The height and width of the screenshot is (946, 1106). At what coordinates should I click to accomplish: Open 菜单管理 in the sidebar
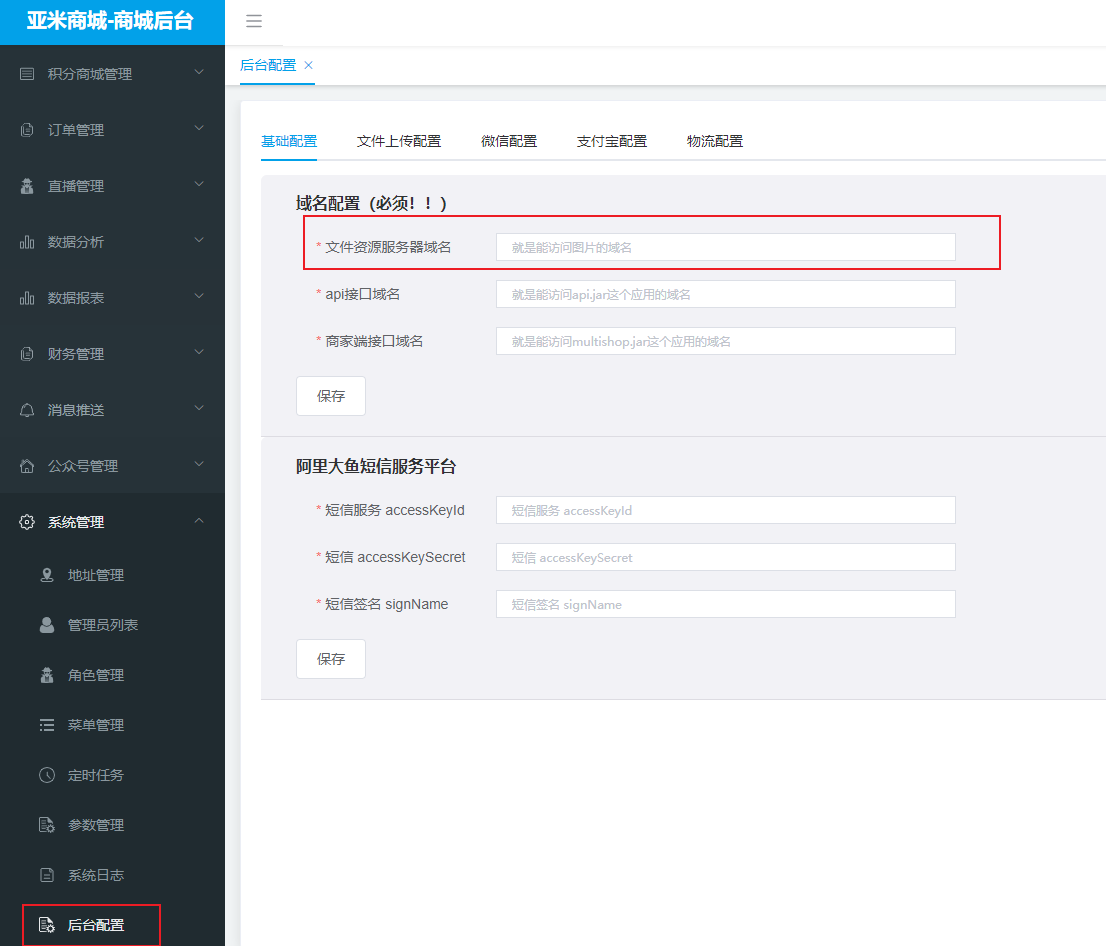point(95,725)
